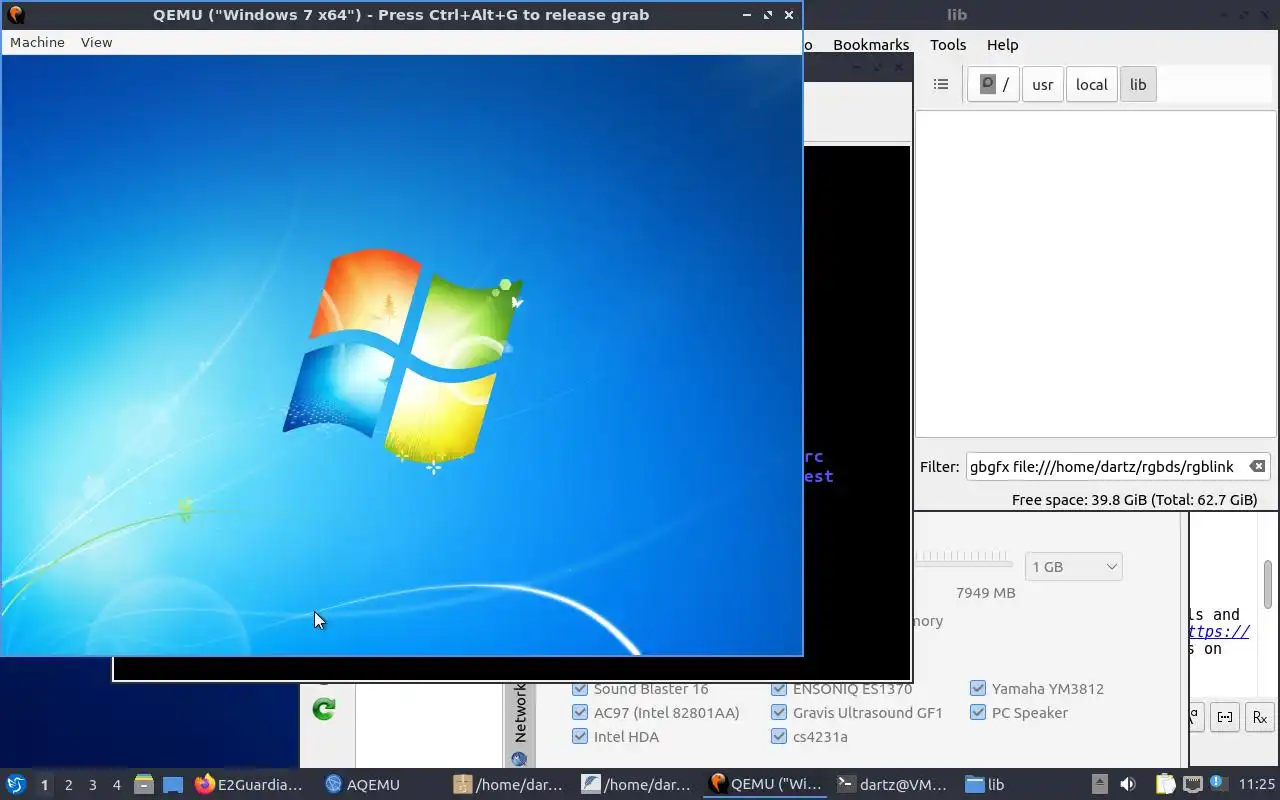
Task: Switch to workspace 1
Action: [44, 785]
